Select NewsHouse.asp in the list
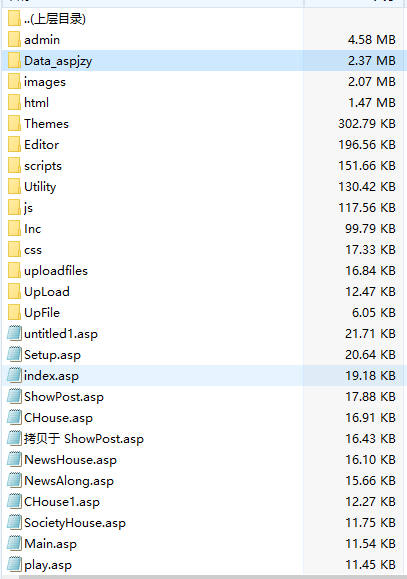The width and height of the screenshot is (407, 579). (x=71, y=460)
